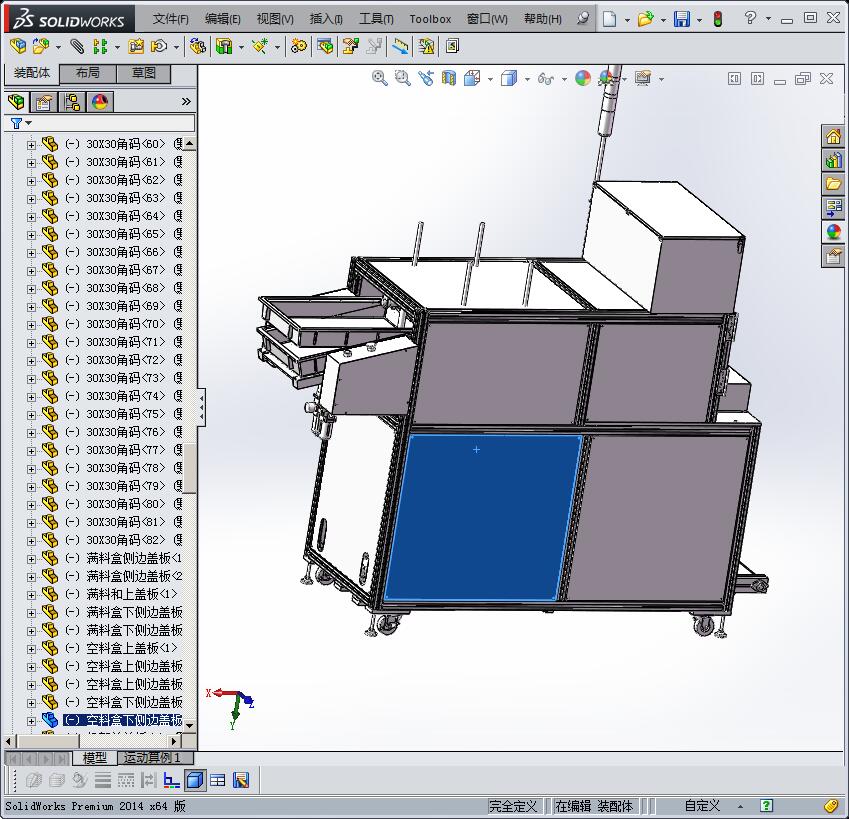849x819 pixels.
Task: Switch to the 布局 tab
Action: [x=87, y=73]
